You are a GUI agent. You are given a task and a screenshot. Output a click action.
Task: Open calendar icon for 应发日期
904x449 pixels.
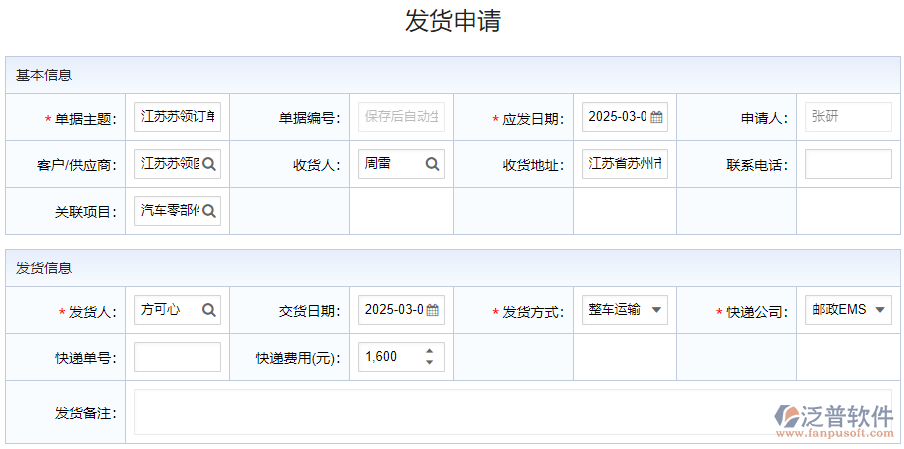(656, 117)
